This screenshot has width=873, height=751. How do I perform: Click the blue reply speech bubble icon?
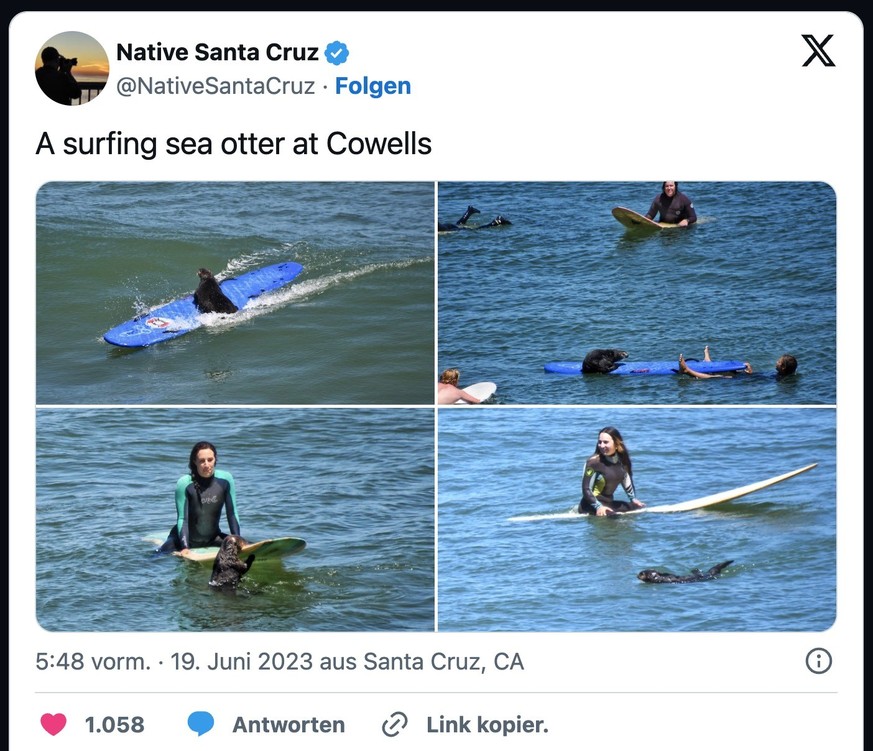click(x=201, y=724)
